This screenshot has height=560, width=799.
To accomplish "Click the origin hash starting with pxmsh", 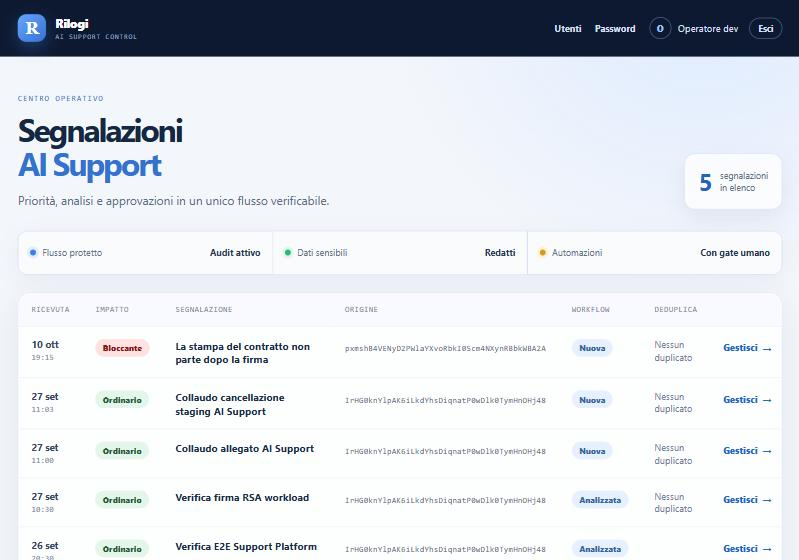I will 445,349.
